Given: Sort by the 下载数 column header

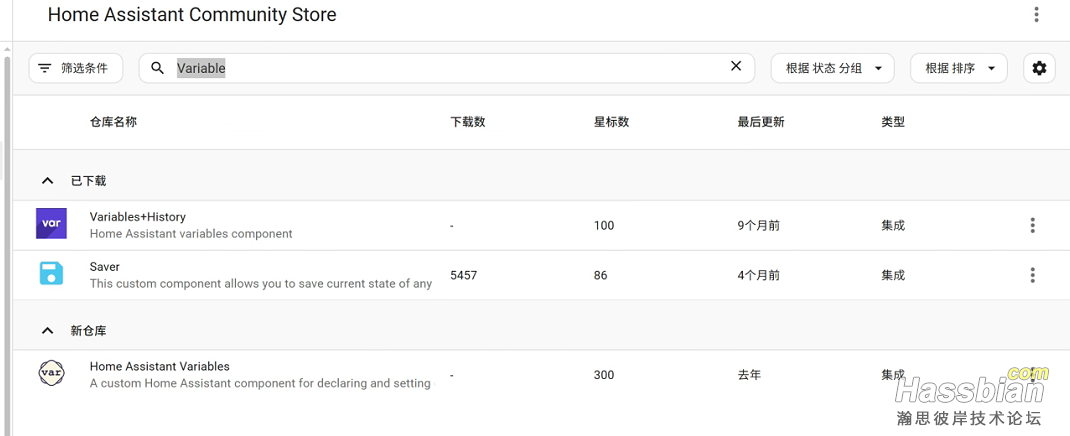Looking at the screenshot, I should (x=467, y=122).
